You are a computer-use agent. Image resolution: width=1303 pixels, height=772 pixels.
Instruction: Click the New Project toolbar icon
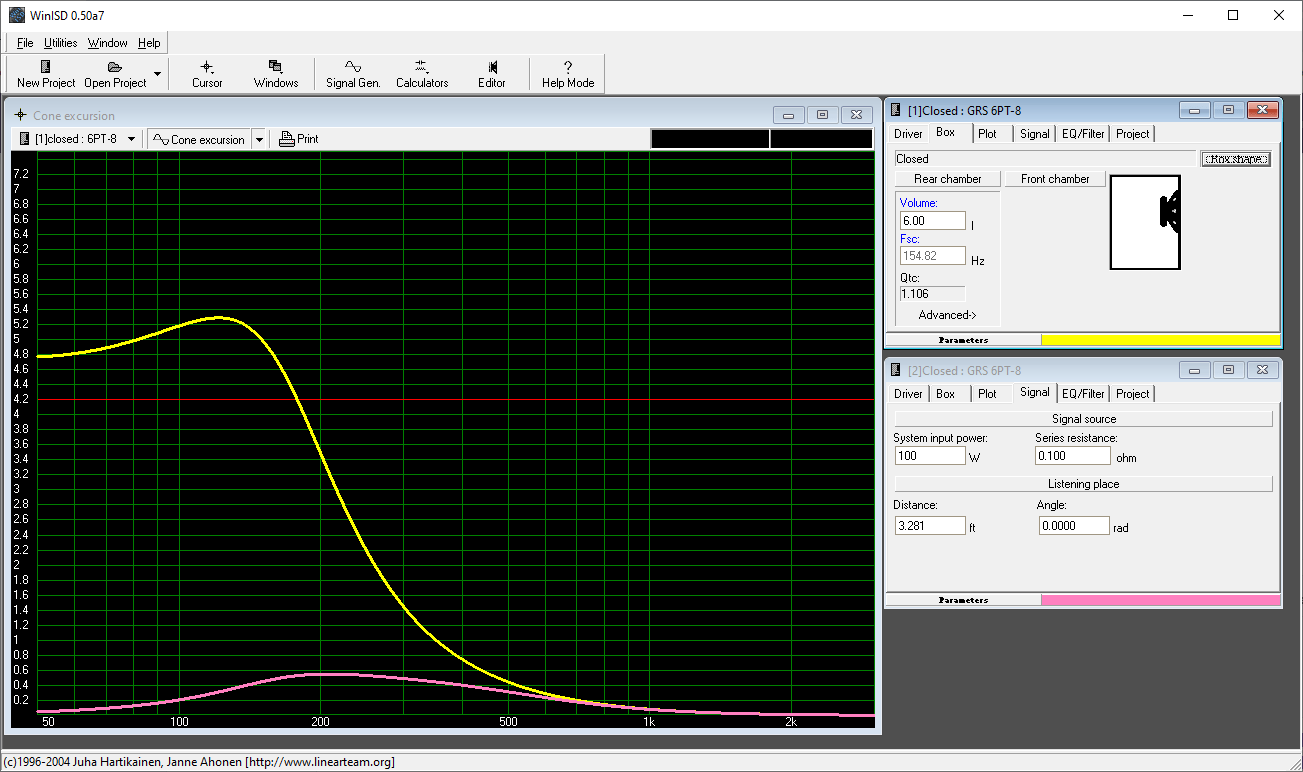click(46, 74)
